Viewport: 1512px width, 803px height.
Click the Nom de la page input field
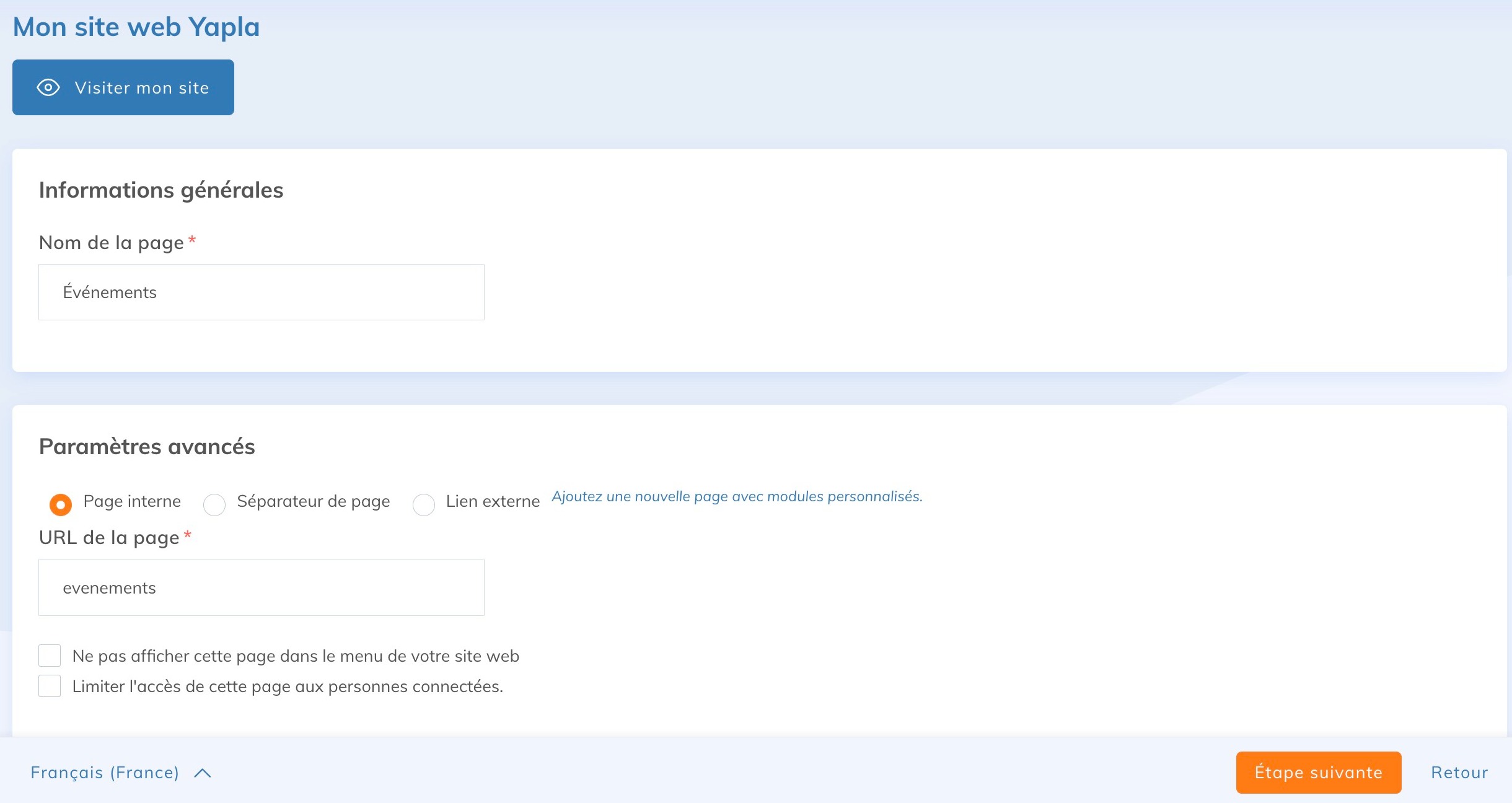[261, 292]
